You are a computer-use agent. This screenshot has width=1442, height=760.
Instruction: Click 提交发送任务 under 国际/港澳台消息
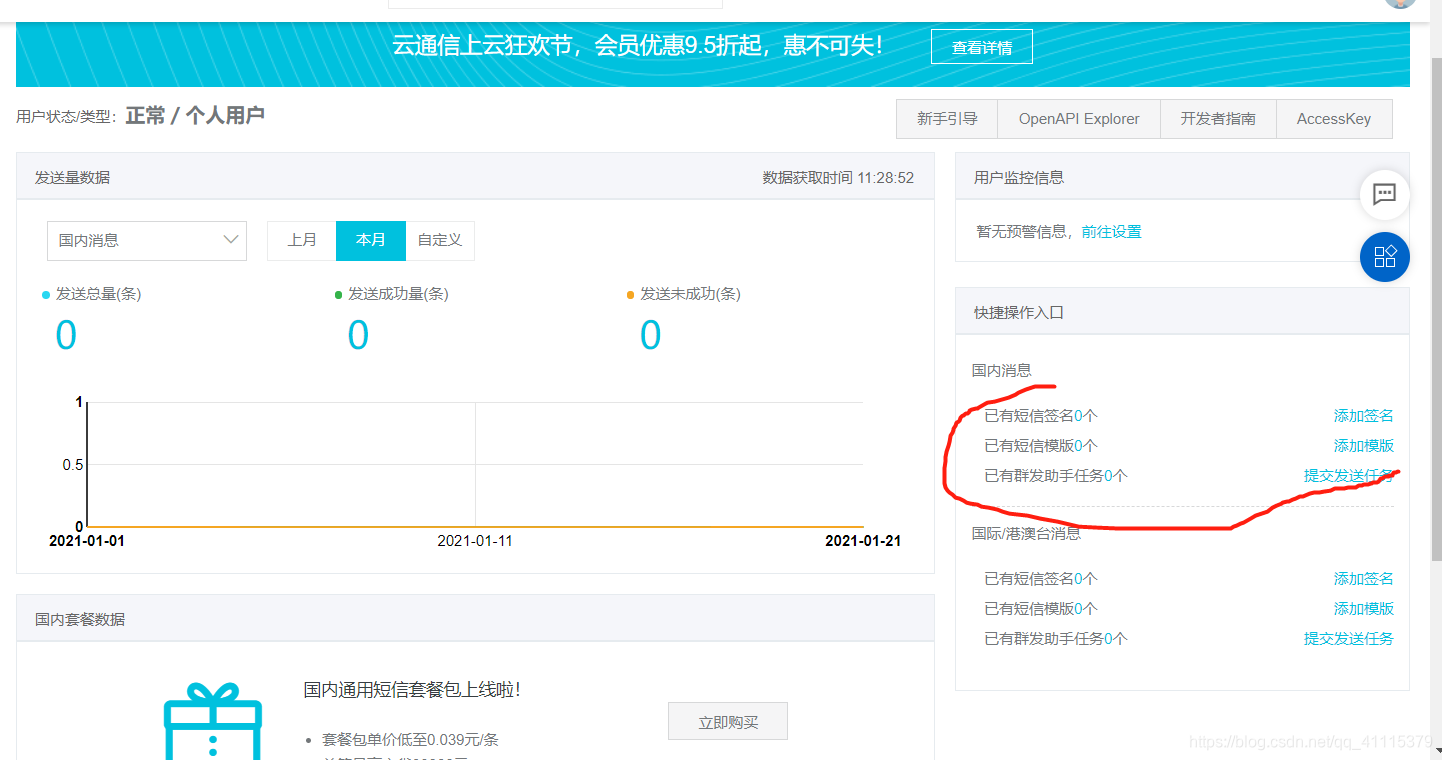(x=1348, y=639)
